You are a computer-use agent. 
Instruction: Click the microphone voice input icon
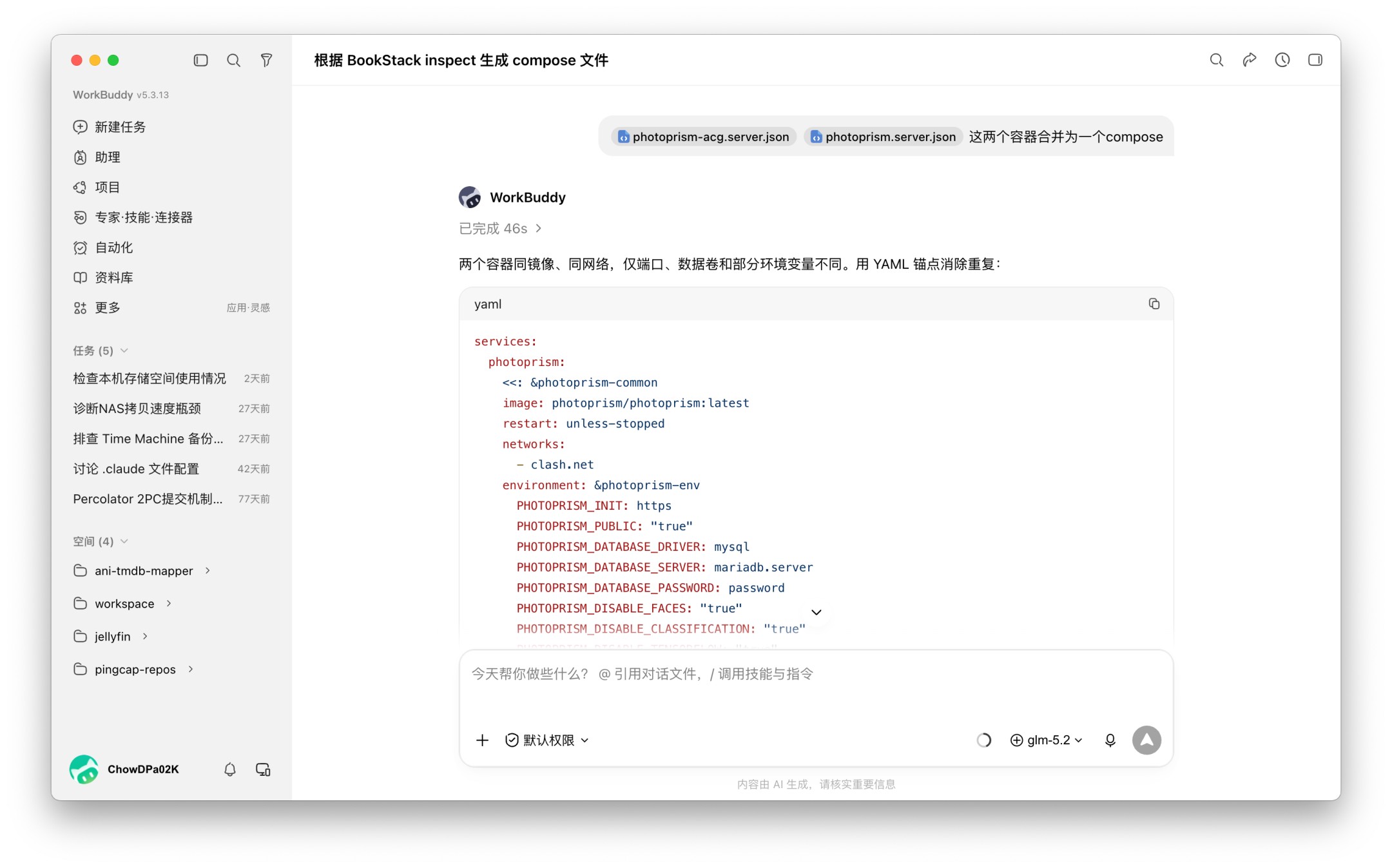pyautogui.click(x=1110, y=740)
